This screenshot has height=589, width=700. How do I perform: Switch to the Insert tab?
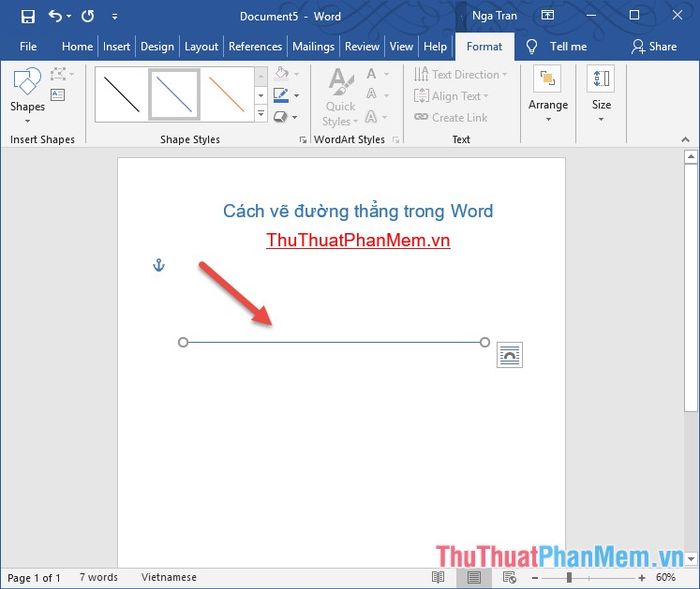(x=117, y=46)
